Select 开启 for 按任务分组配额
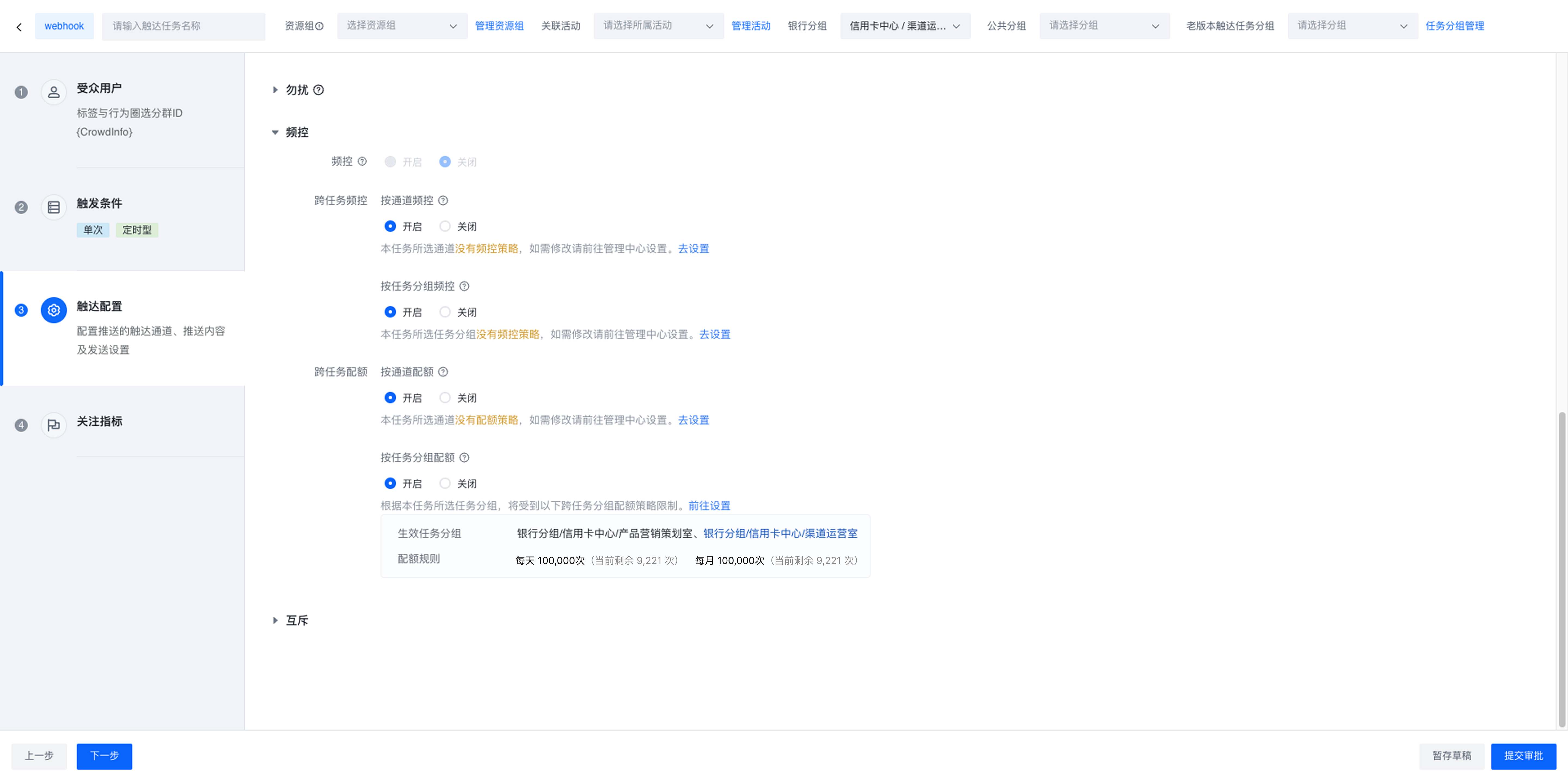The image size is (1568, 782). [x=390, y=484]
